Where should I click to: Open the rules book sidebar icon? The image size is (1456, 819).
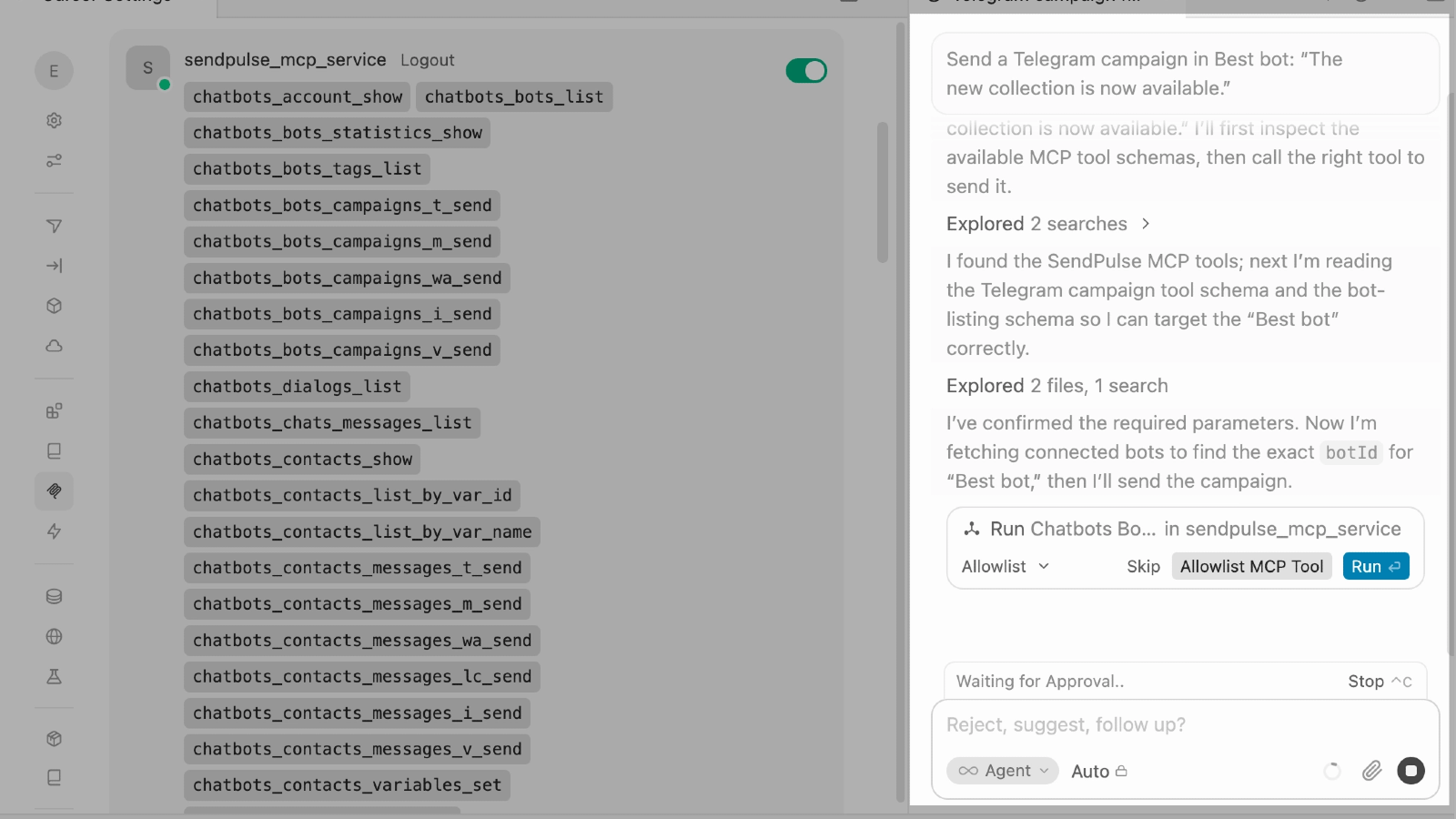click(54, 451)
